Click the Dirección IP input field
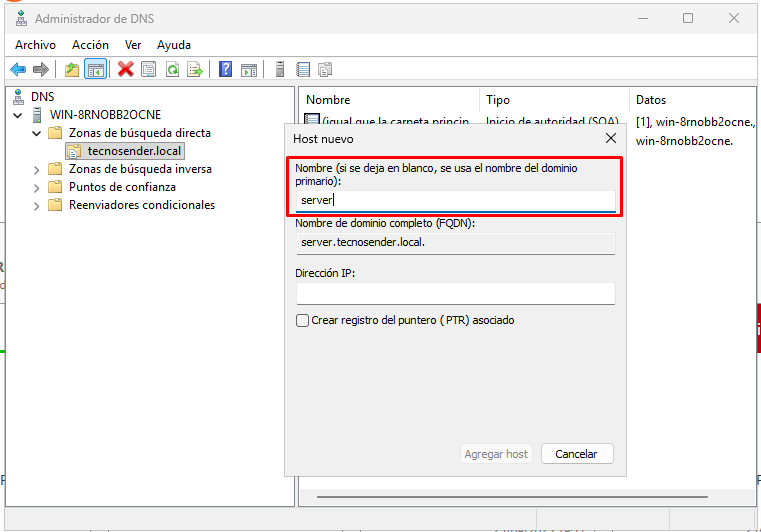 [x=455, y=293]
